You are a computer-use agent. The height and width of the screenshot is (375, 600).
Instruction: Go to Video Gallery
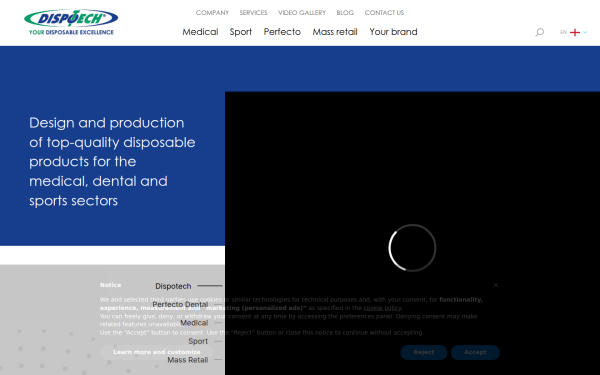[x=302, y=13]
